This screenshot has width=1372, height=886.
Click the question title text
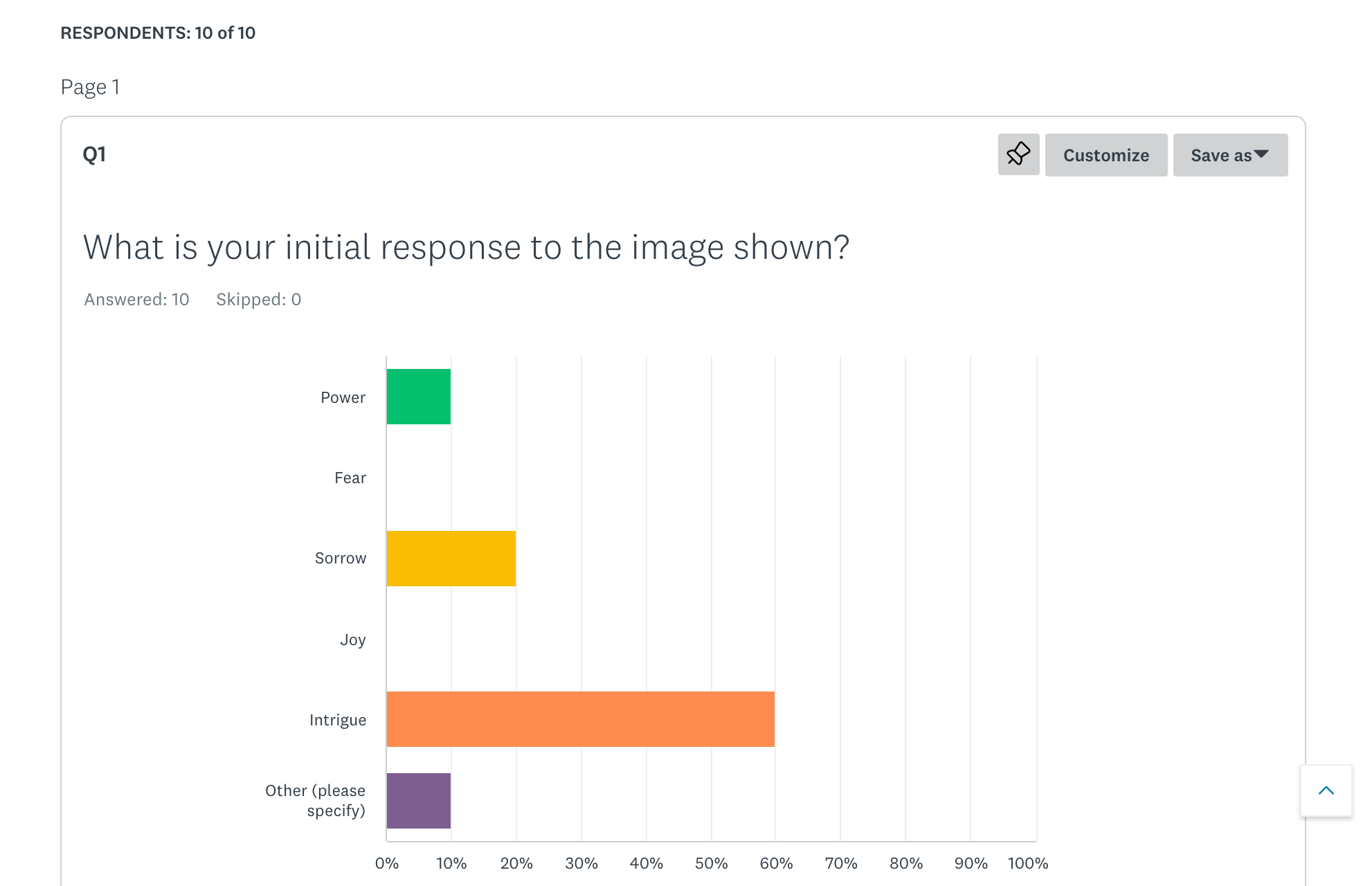tap(466, 247)
